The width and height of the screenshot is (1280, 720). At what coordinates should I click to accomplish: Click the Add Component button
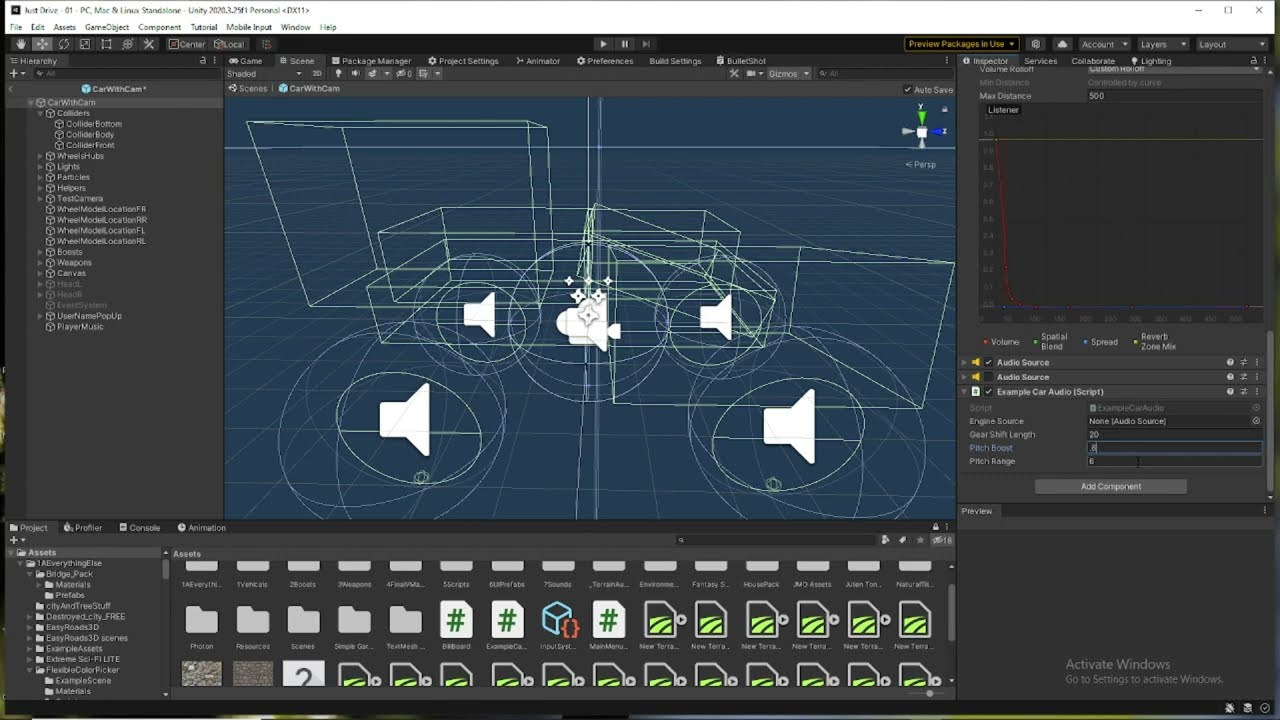tap(1111, 487)
